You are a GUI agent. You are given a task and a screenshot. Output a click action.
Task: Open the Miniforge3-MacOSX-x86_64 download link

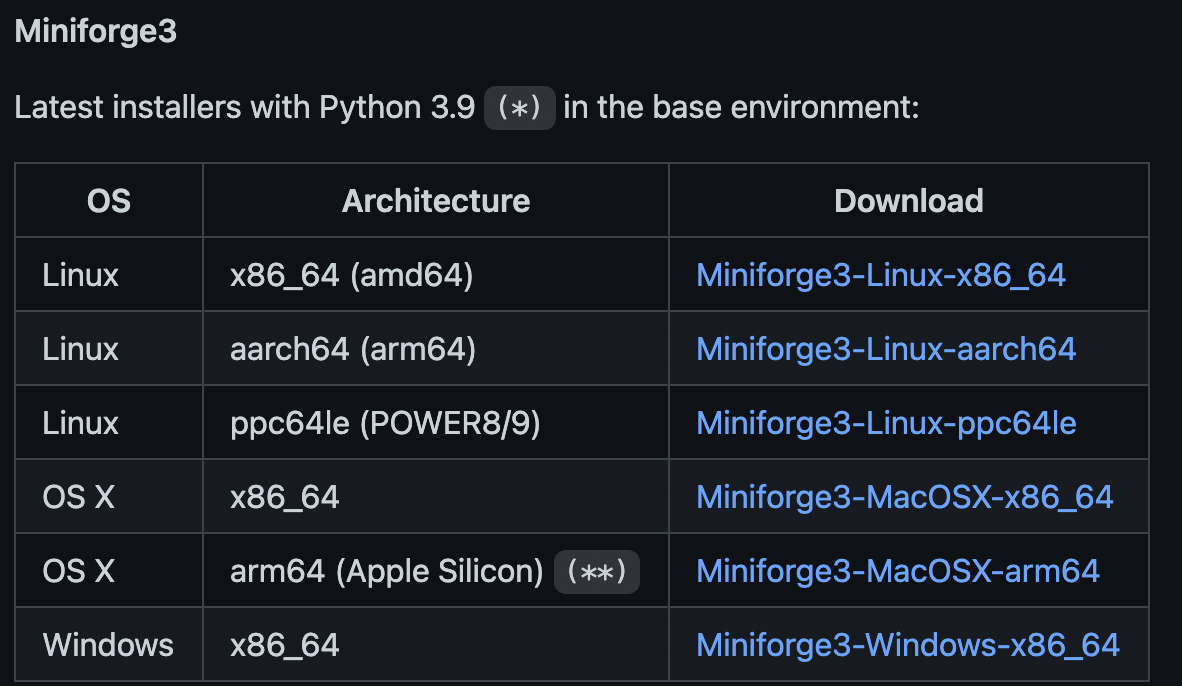click(x=905, y=497)
